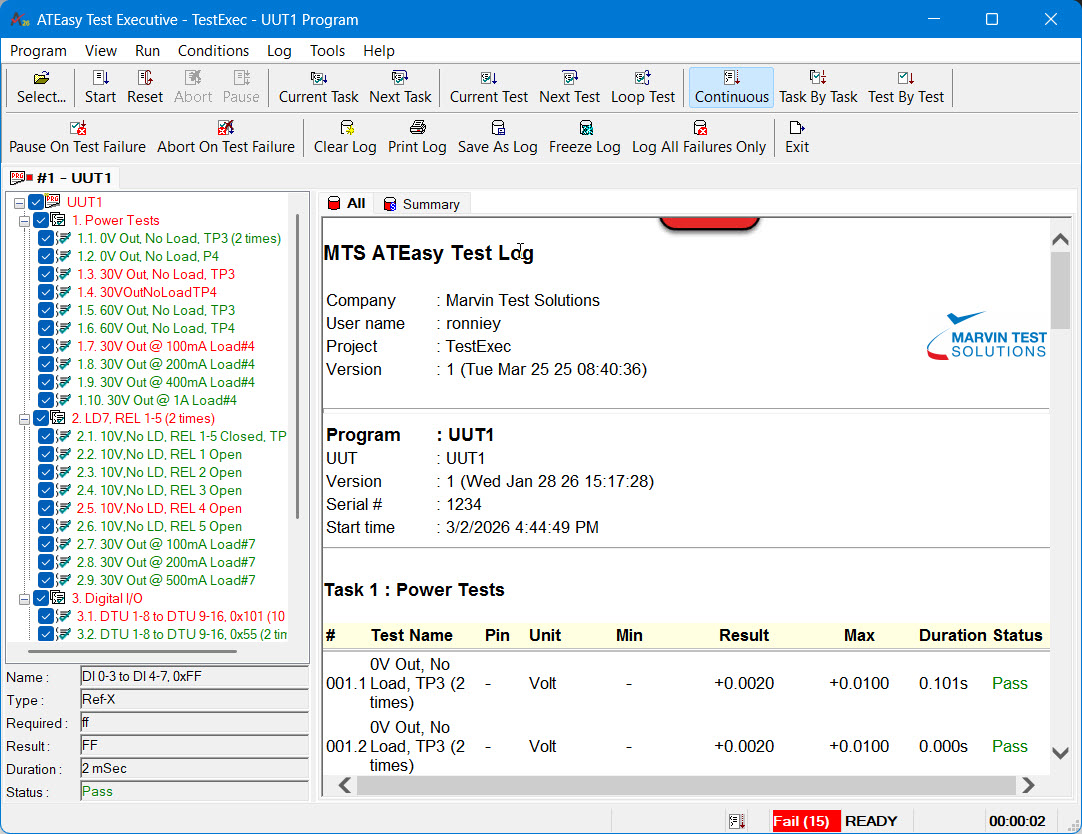Run the Loop Test tool
This screenshot has height=834, width=1082.
pyautogui.click(x=642, y=87)
